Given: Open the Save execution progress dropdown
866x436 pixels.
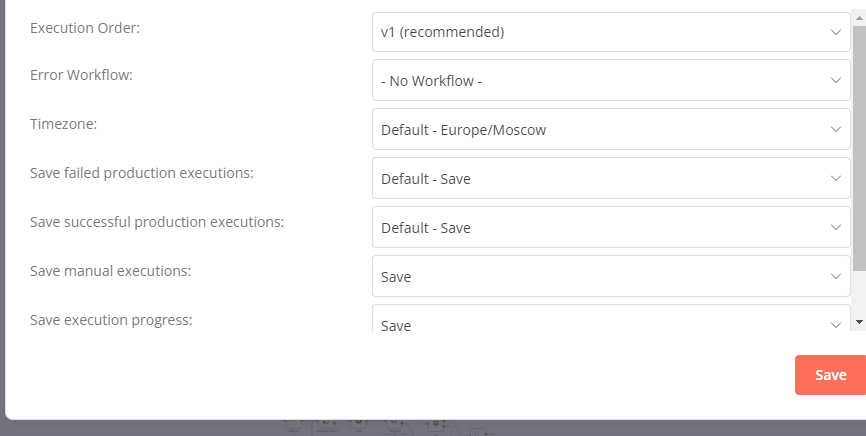Looking at the screenshot, I should click(611, 318).
